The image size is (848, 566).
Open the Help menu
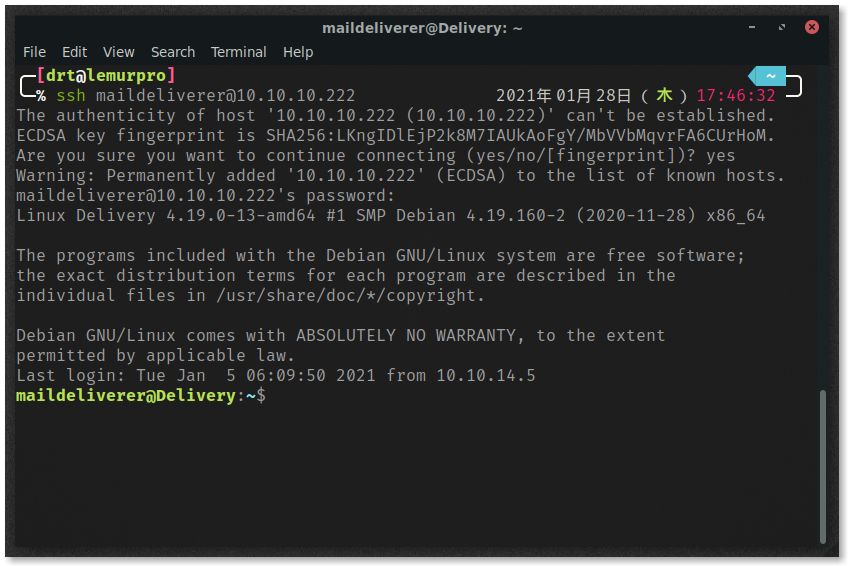pos(298,52)
